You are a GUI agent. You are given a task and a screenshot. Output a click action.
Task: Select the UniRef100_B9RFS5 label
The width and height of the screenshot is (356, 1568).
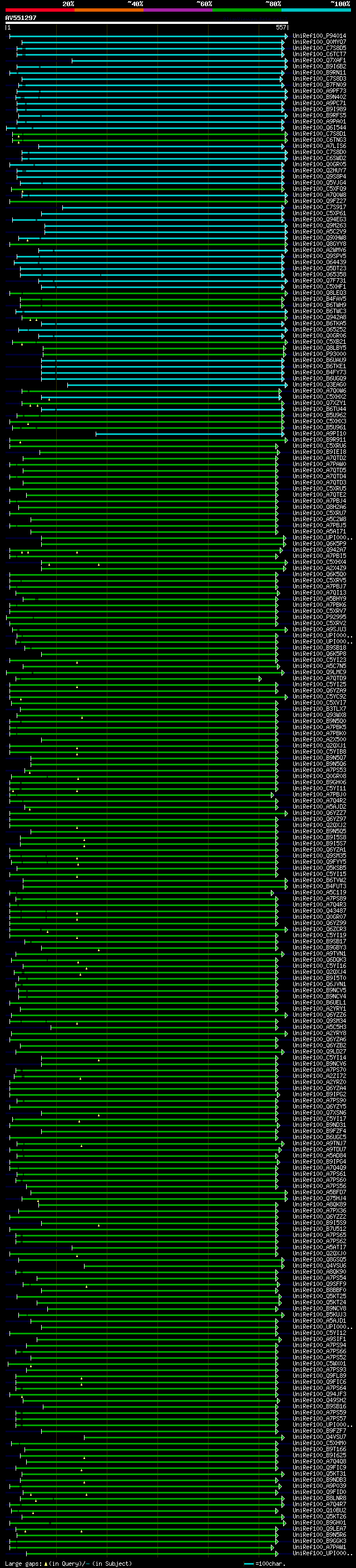pyautogui.click(x=319, y=115)
